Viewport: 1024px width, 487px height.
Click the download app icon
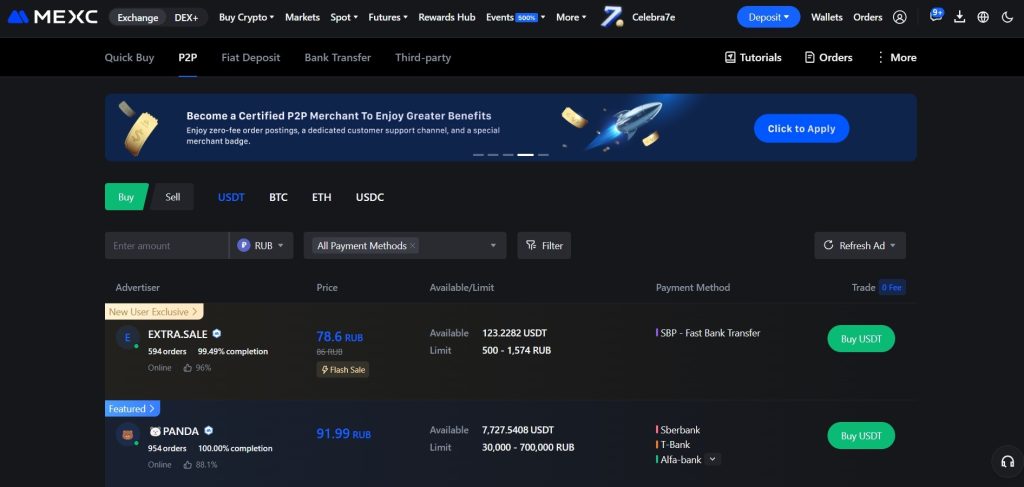coord(959,18)
